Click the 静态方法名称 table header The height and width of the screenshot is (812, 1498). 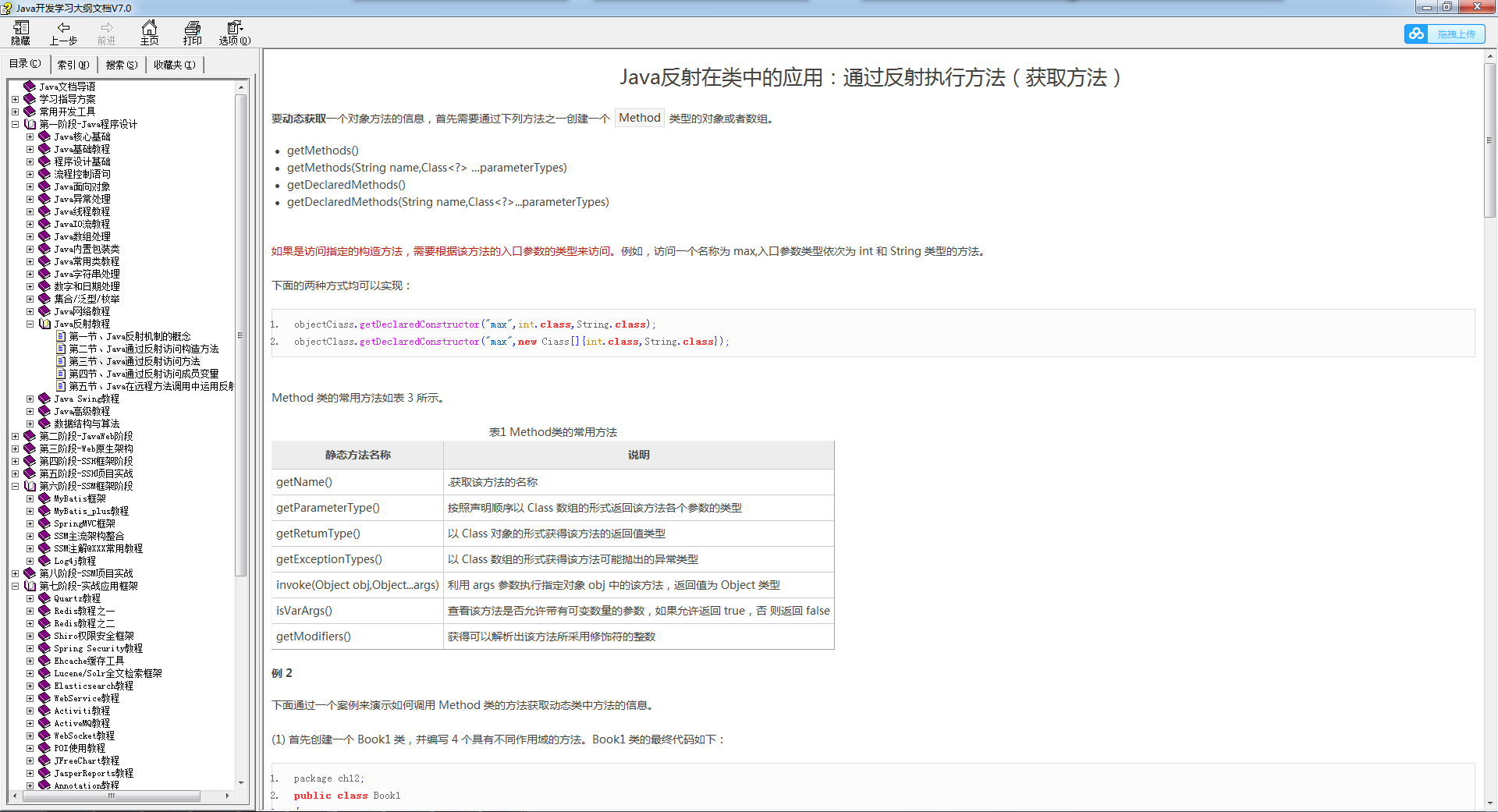357,455
